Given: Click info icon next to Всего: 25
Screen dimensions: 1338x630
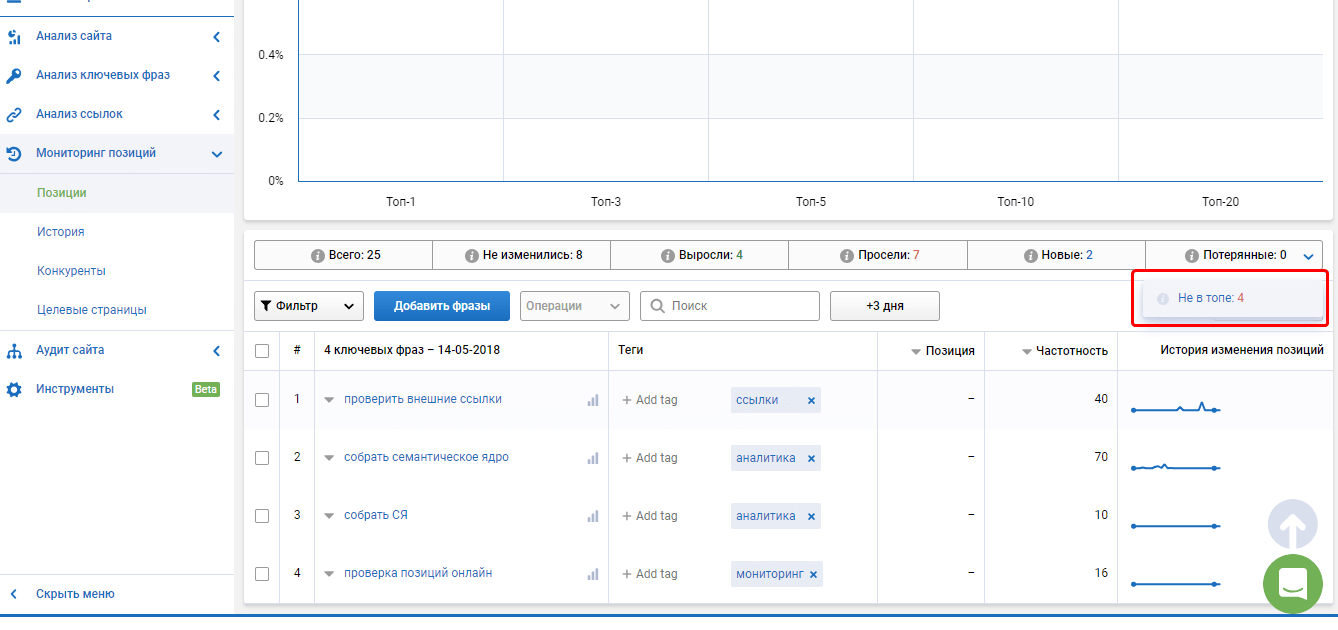Looking at the screenshot, I should (318, 256).
